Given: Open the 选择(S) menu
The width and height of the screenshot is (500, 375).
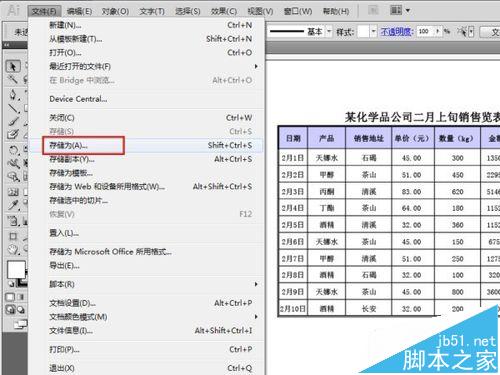Looking at the screenshot, I should click(x=188, y=11).
